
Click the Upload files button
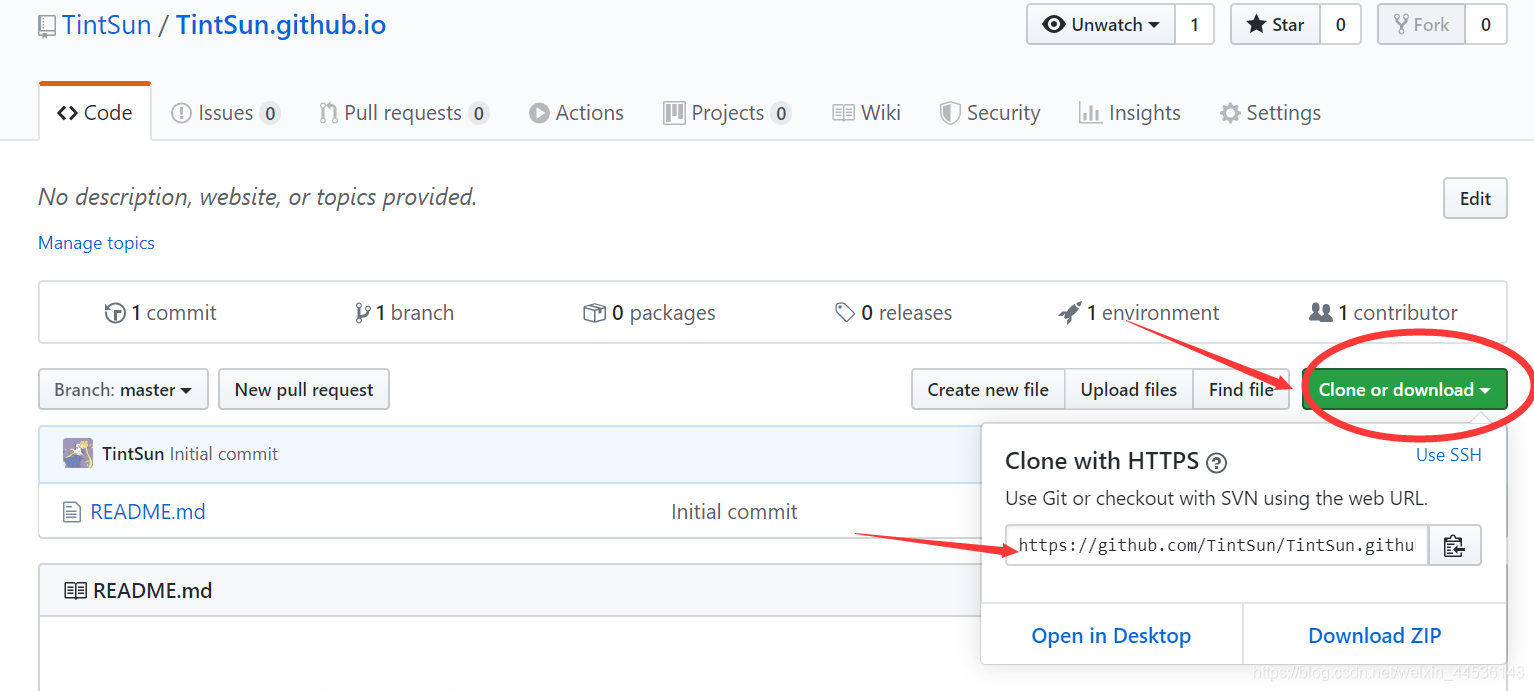[1129, 389]
